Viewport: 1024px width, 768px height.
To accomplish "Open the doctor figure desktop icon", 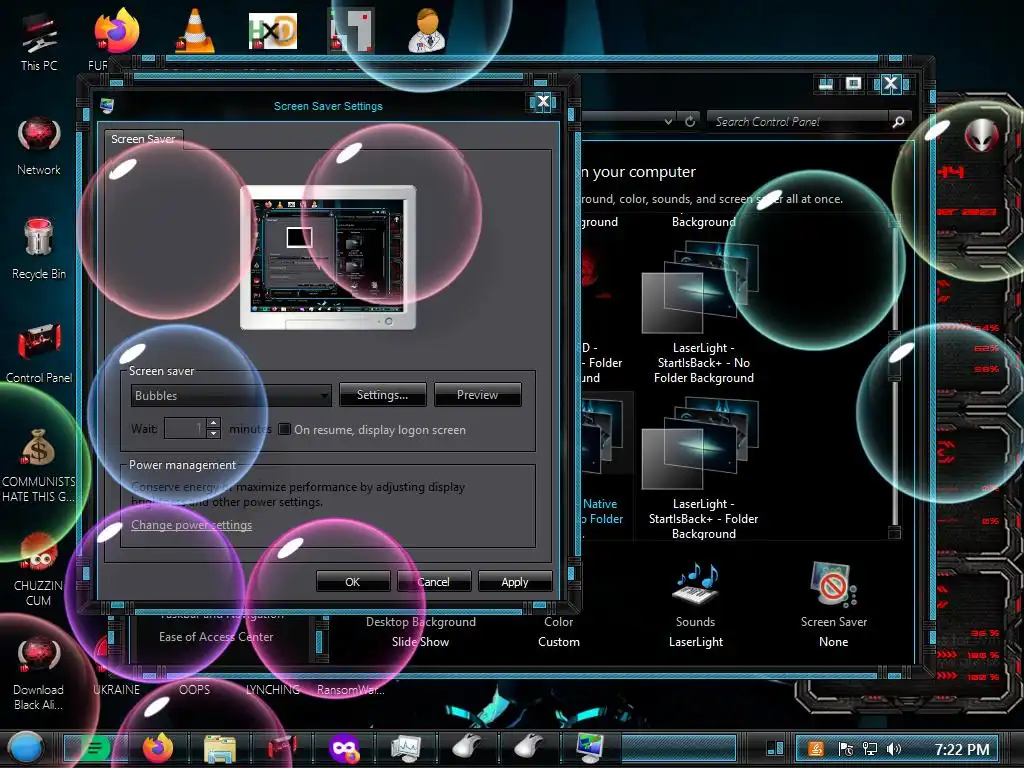I will [428, 31].
